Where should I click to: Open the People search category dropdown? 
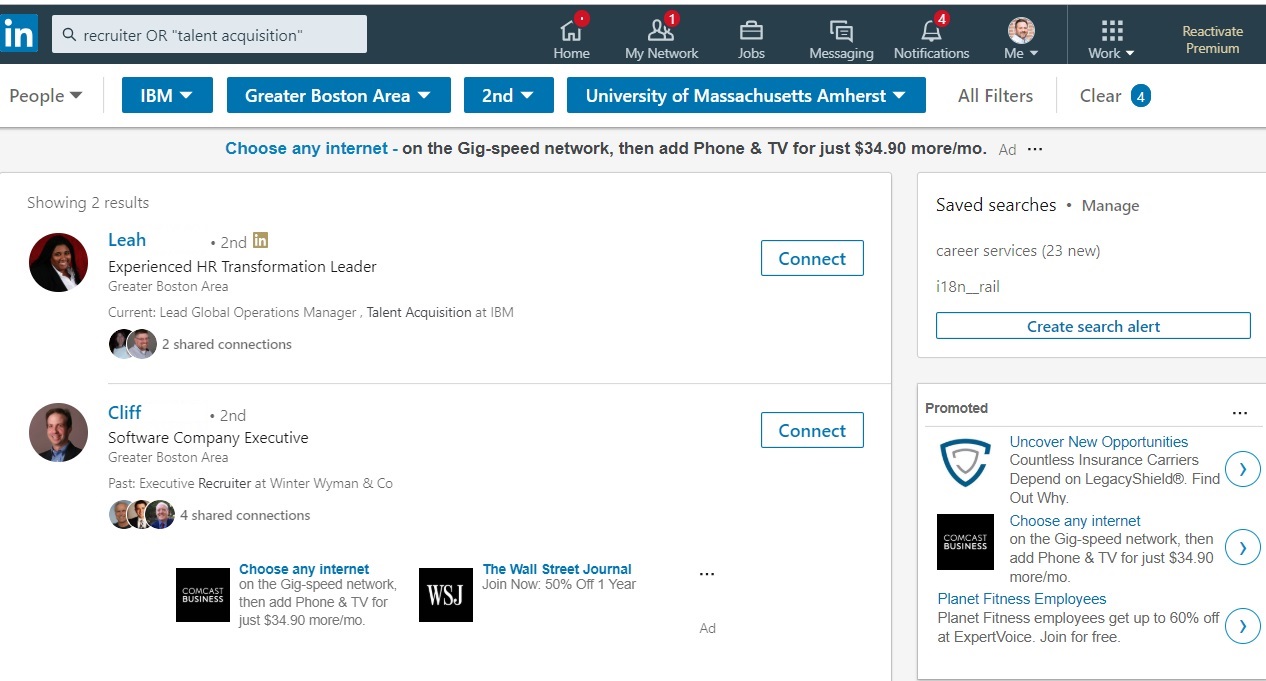[45, 95]
